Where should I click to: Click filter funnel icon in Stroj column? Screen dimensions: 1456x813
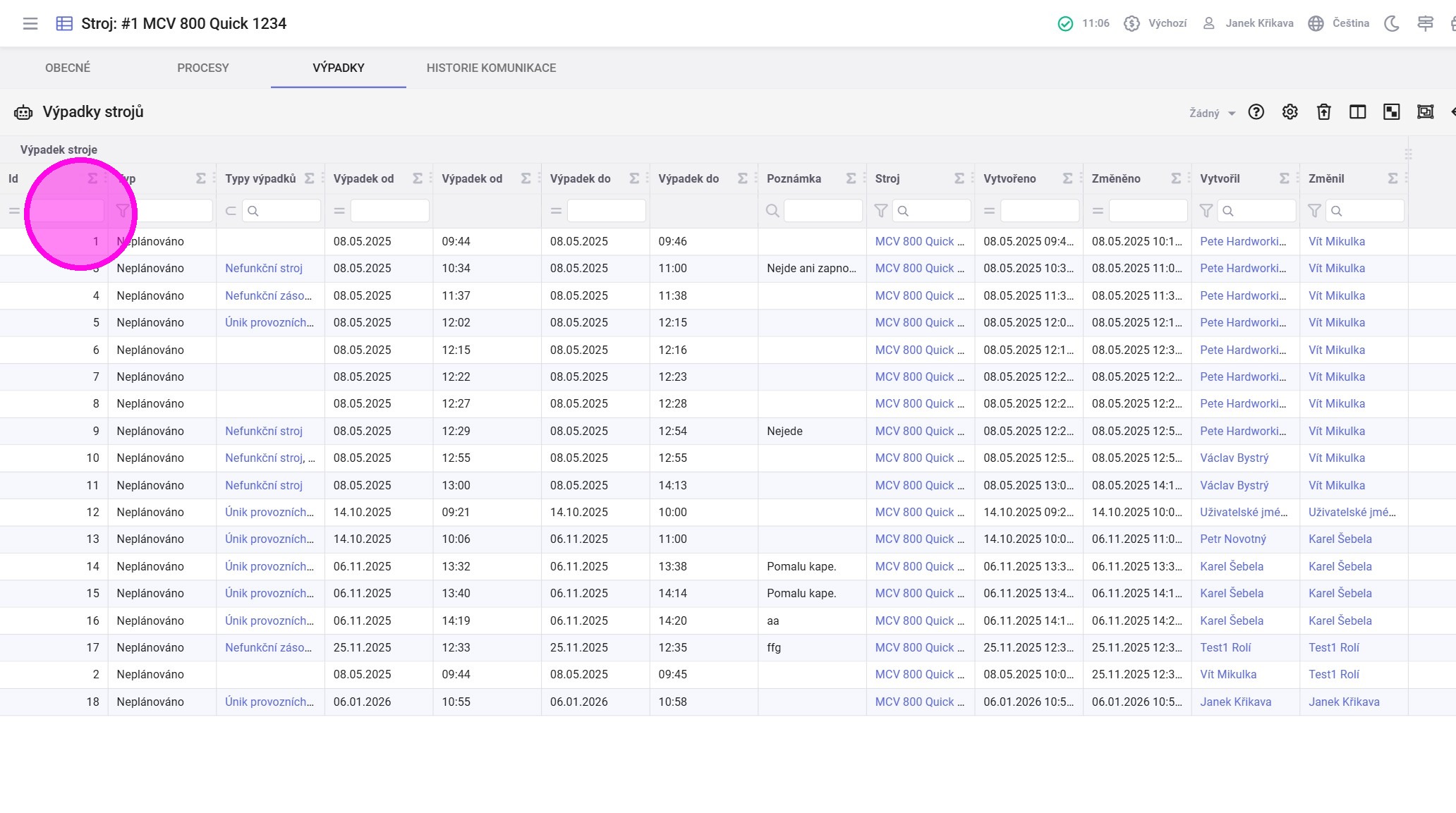(x=880, y=211)
